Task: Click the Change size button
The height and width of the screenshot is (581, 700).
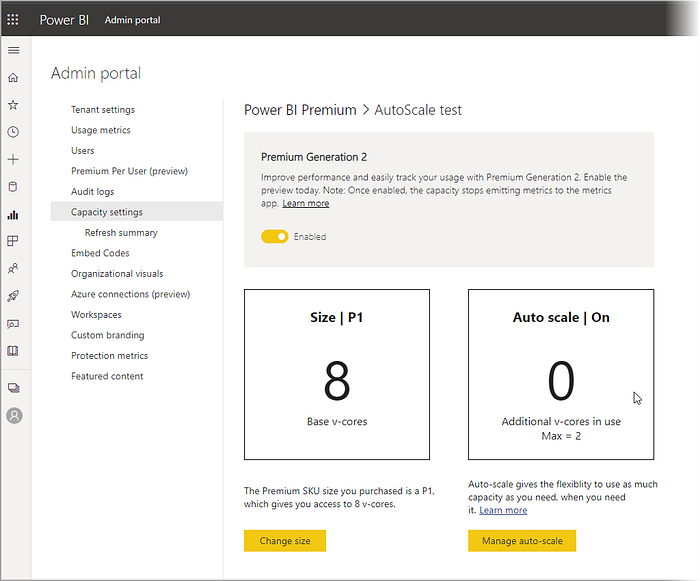Action: [285, 541]
